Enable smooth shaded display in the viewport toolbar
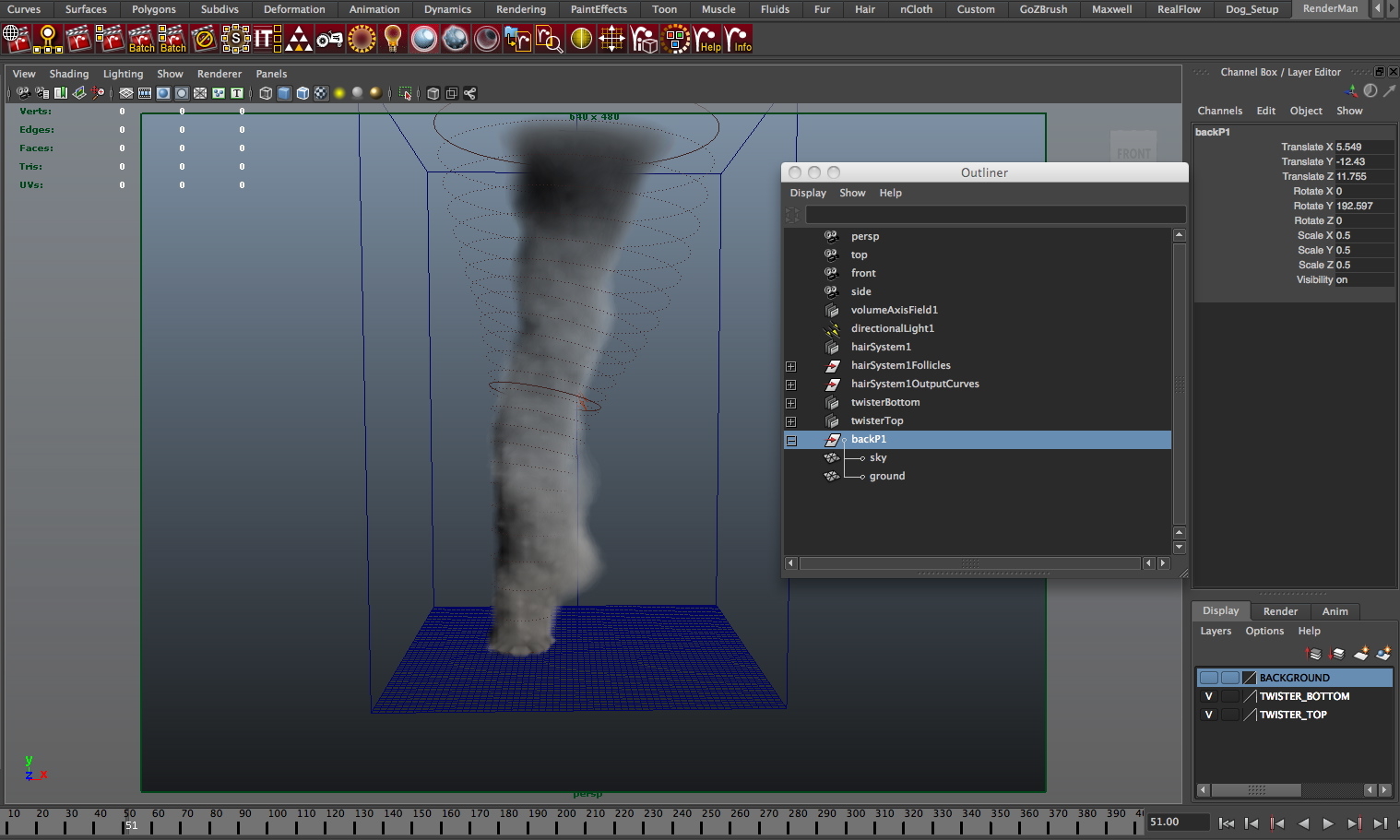This screenshot has width=1400, height=840. point(283,93)
